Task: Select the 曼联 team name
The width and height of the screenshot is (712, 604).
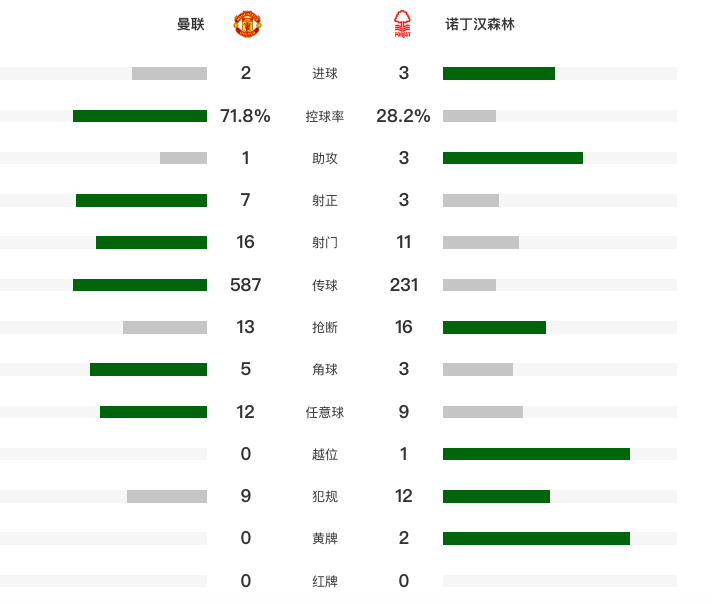Action: click(x=191, y=24)
